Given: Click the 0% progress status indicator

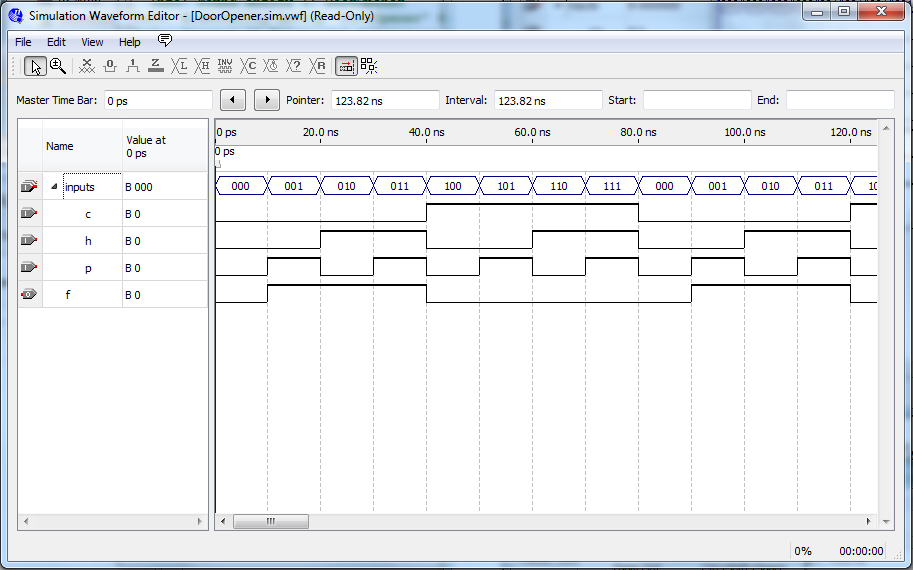Looking at the screenshot, I should click(x=803, y=551).
